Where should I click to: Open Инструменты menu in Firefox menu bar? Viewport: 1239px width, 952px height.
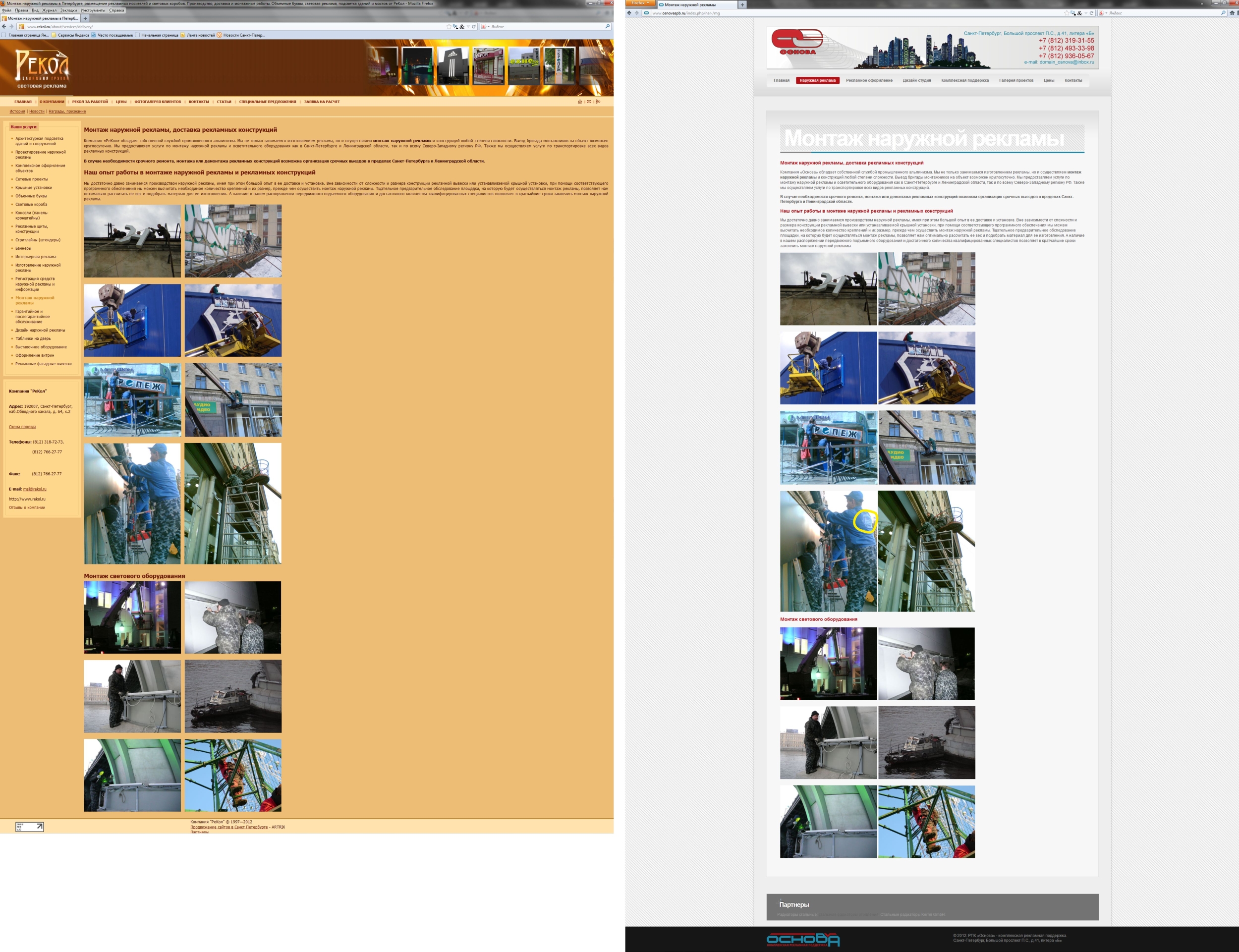(93, 10)
